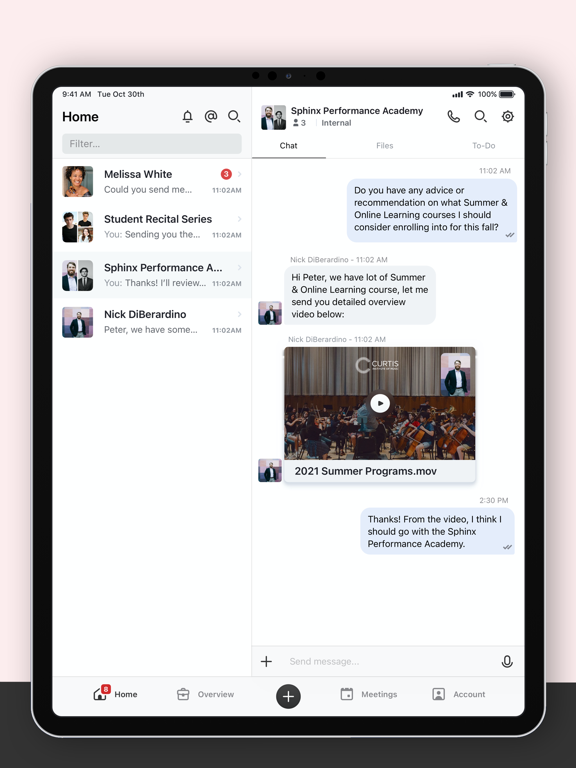Open the Melissa White conversation

pyautogui.click(x=152, y=181)
